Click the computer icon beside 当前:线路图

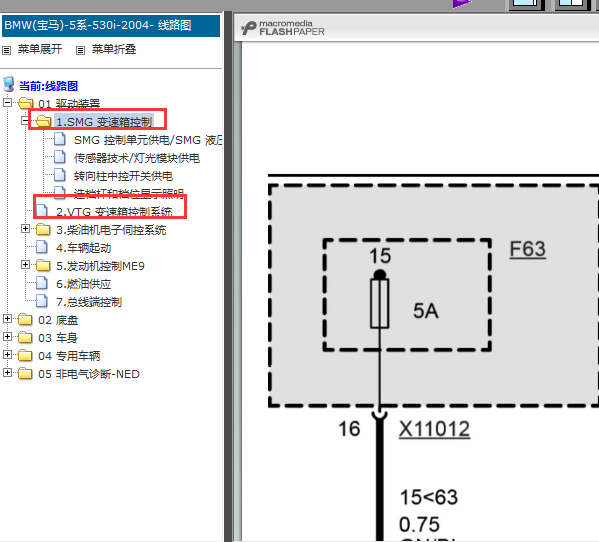coord(8,84)
